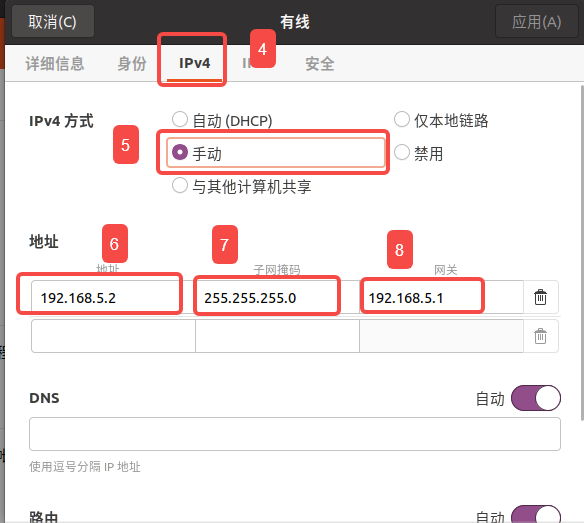
Task: Open the 身份 tab
Action: [132, 64]
